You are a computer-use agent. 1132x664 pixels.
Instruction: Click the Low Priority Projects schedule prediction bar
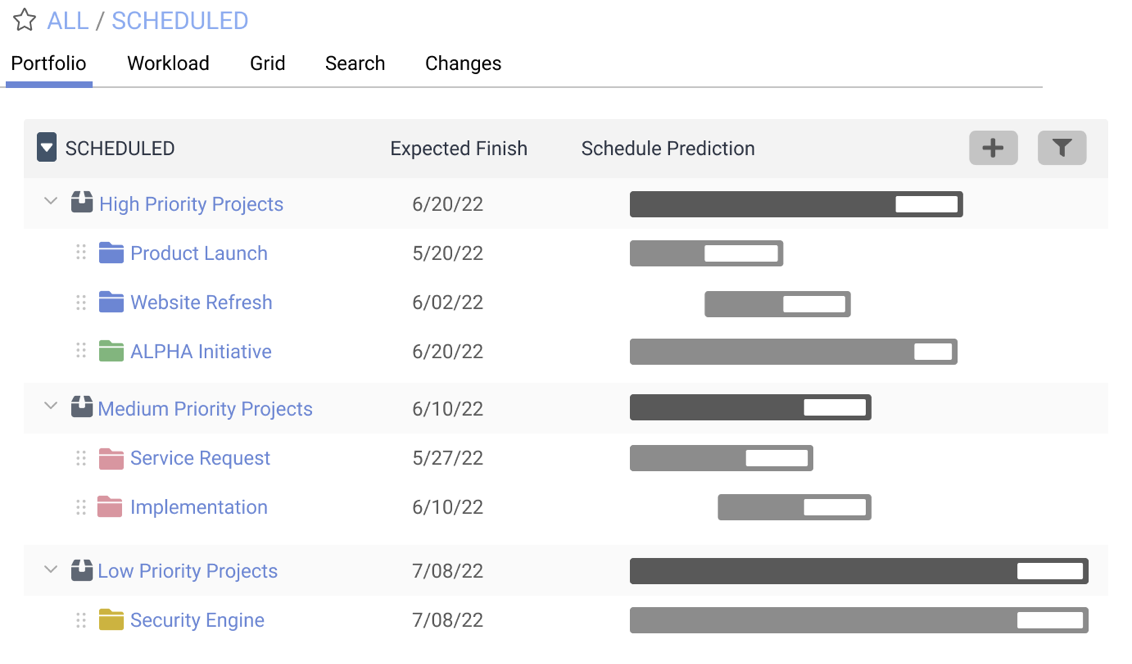(859, 571)
